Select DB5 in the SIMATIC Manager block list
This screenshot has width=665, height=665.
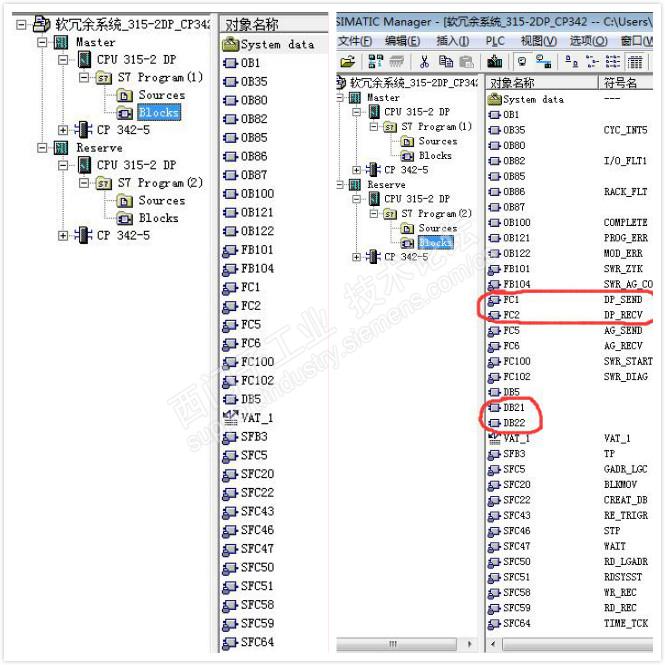[x=511, y=392]
